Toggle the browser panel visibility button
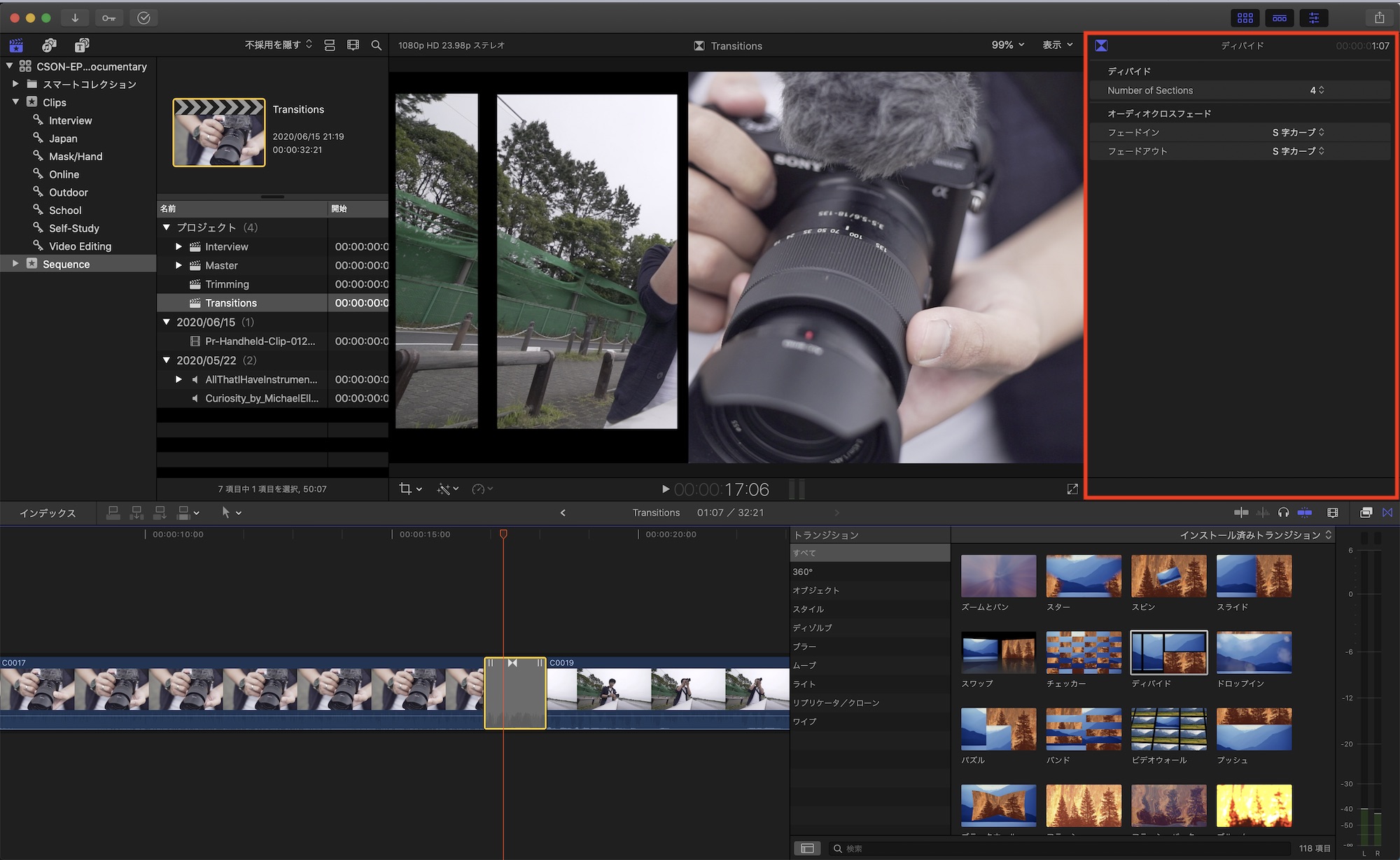The height and width of the screenshot is (860, 1400). point(1245,17)
